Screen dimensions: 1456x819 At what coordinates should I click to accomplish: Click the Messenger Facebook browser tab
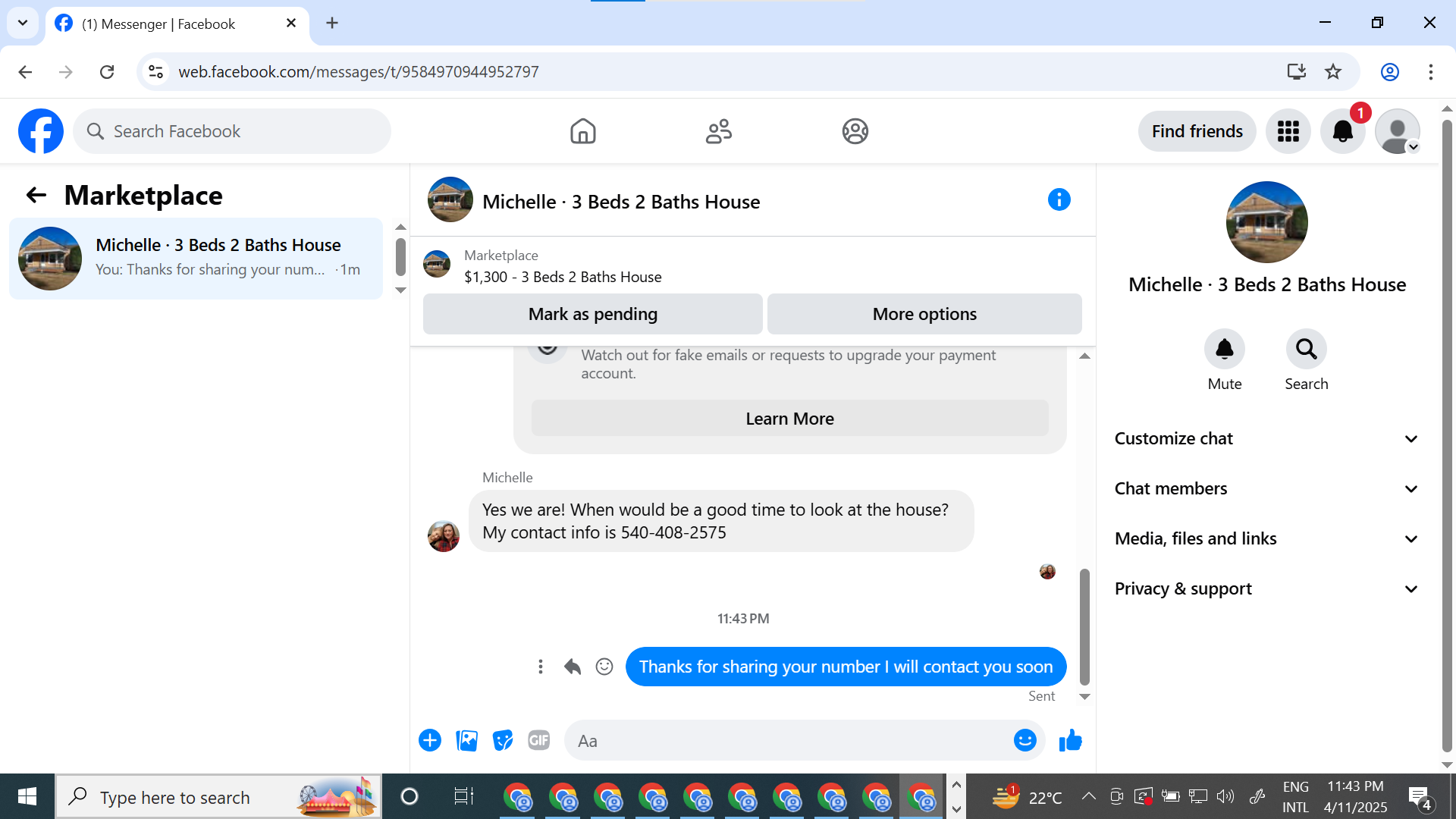click(x=177, y=24)
